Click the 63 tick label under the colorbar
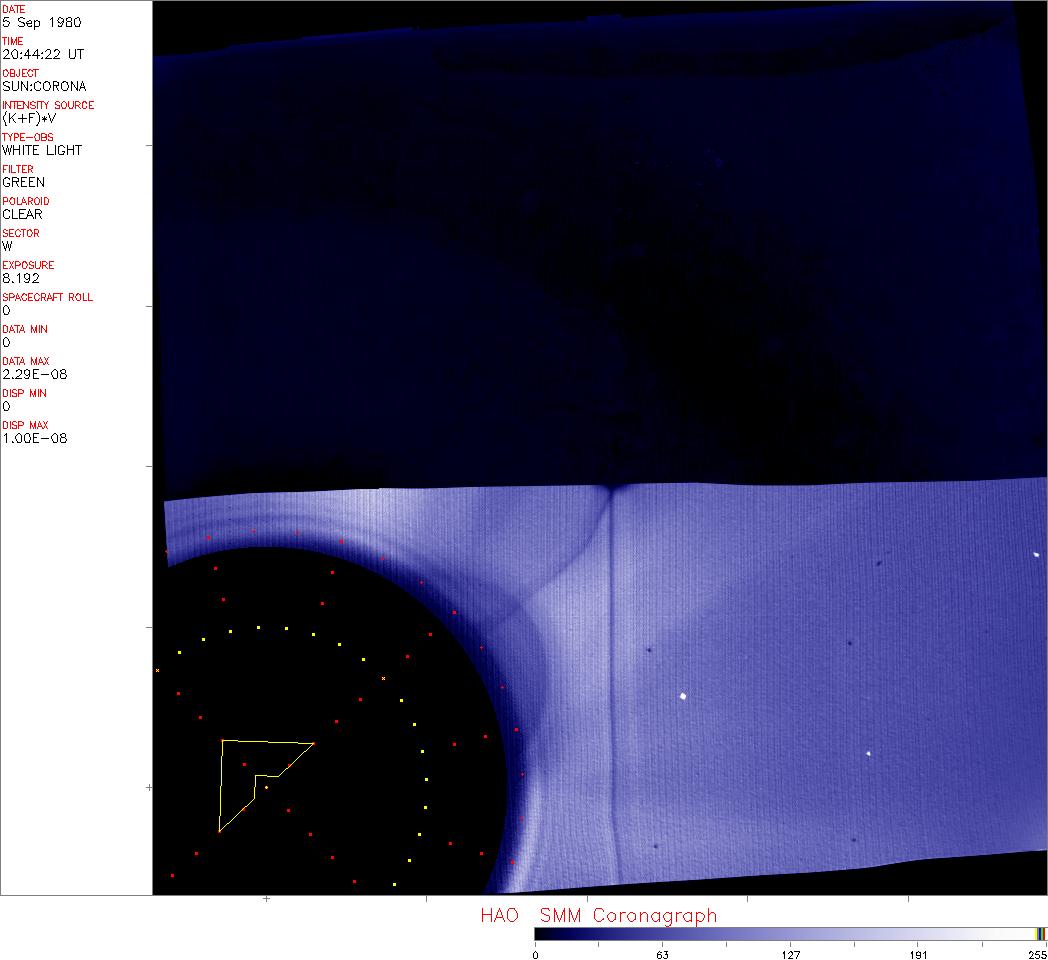Image resolution: width=1048 pixels, height=960 pixels. click(x=662, y=954)
